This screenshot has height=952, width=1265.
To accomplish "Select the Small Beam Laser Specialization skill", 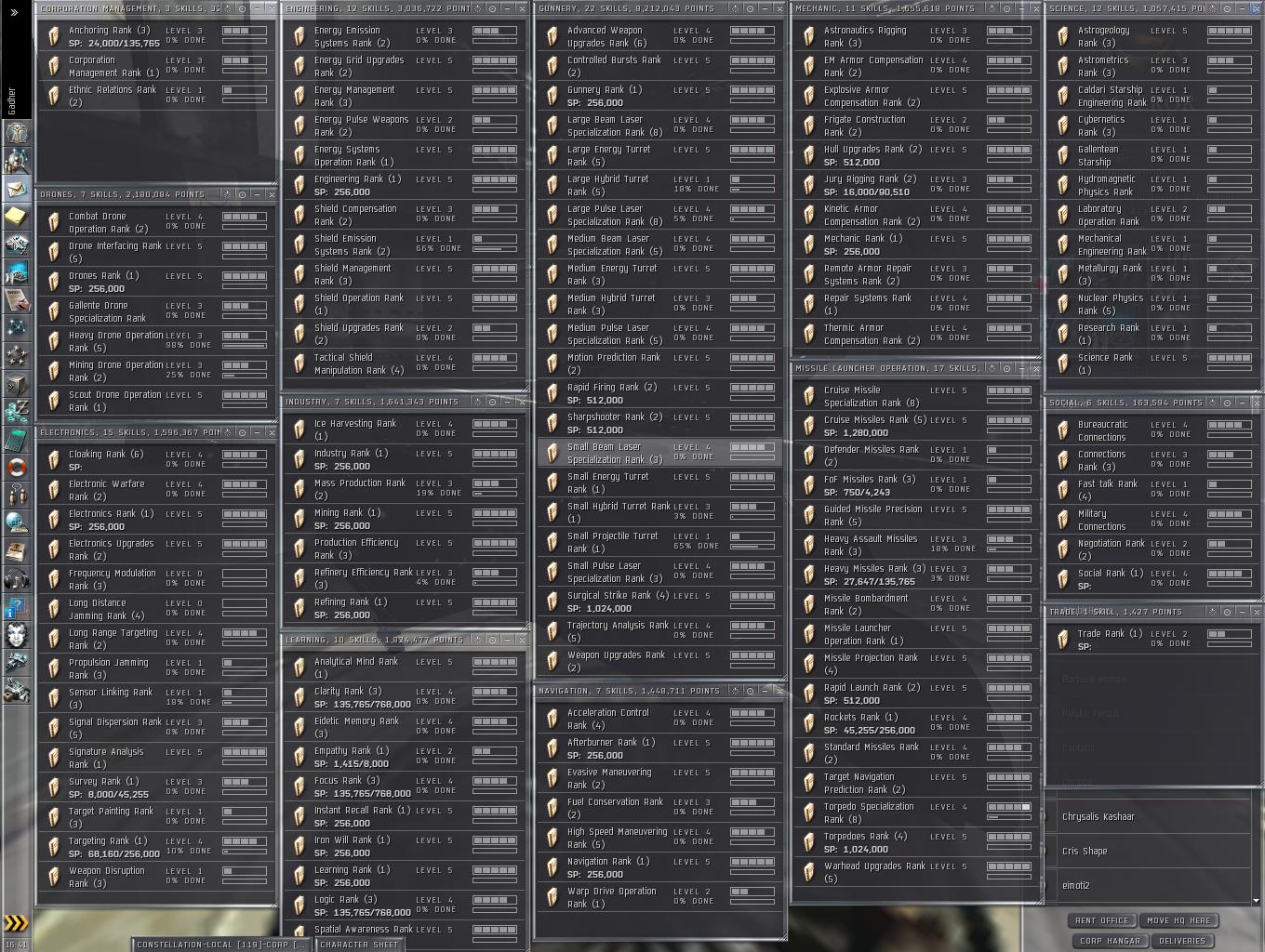I will (x=659, y=454).
